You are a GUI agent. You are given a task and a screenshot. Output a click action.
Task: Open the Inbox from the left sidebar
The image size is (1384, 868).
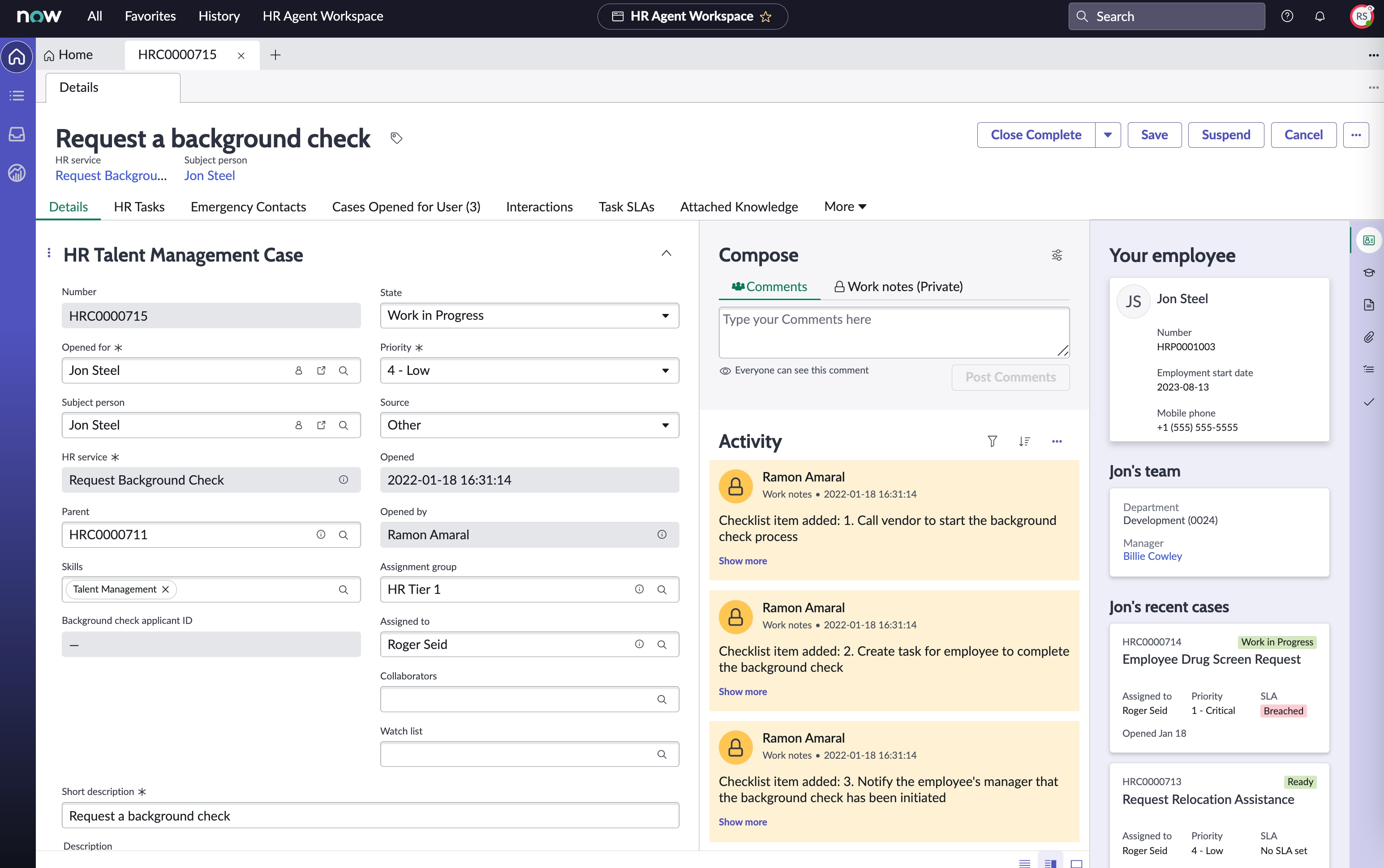pos(17,135)
